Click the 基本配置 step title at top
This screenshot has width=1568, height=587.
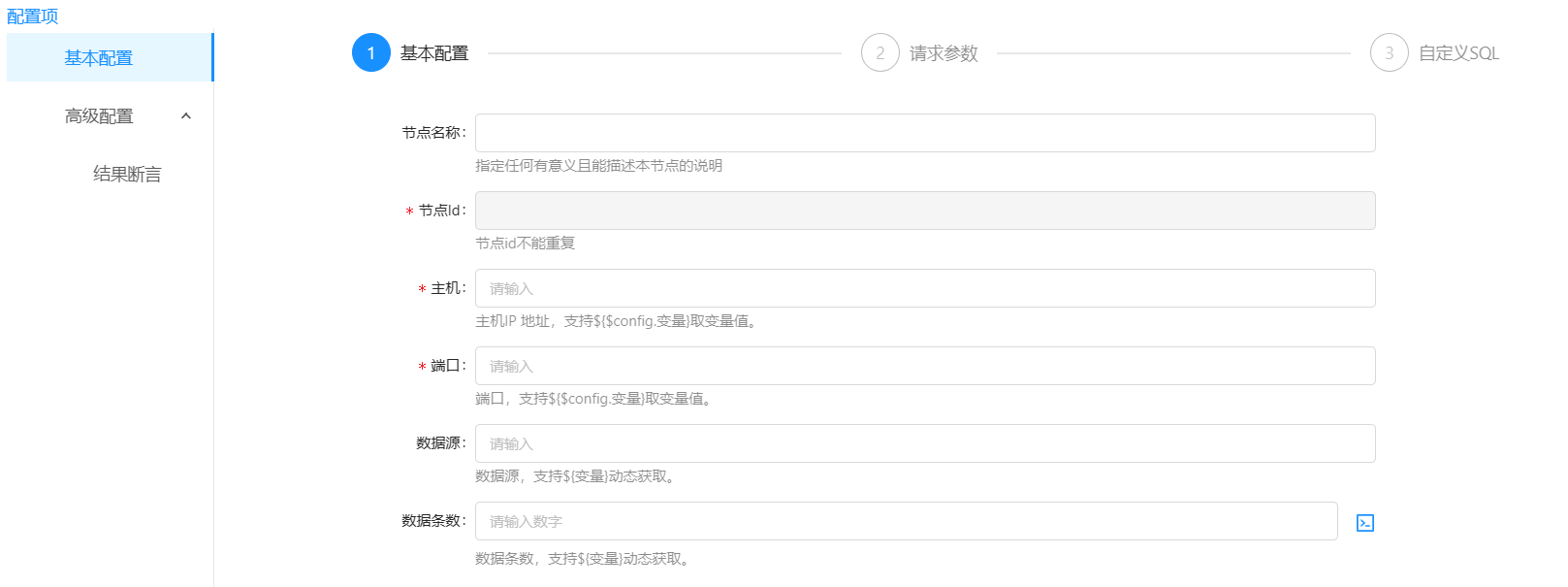[434, 53]
